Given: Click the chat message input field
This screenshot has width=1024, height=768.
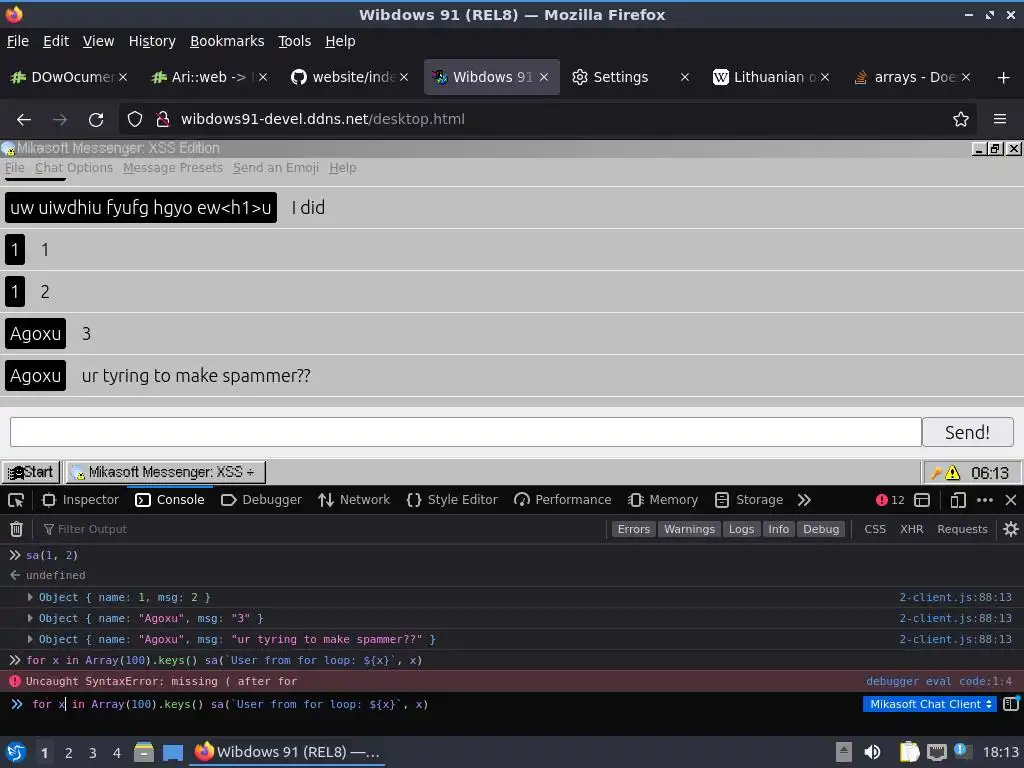Looking at the screenshot, I should (466, 432).
